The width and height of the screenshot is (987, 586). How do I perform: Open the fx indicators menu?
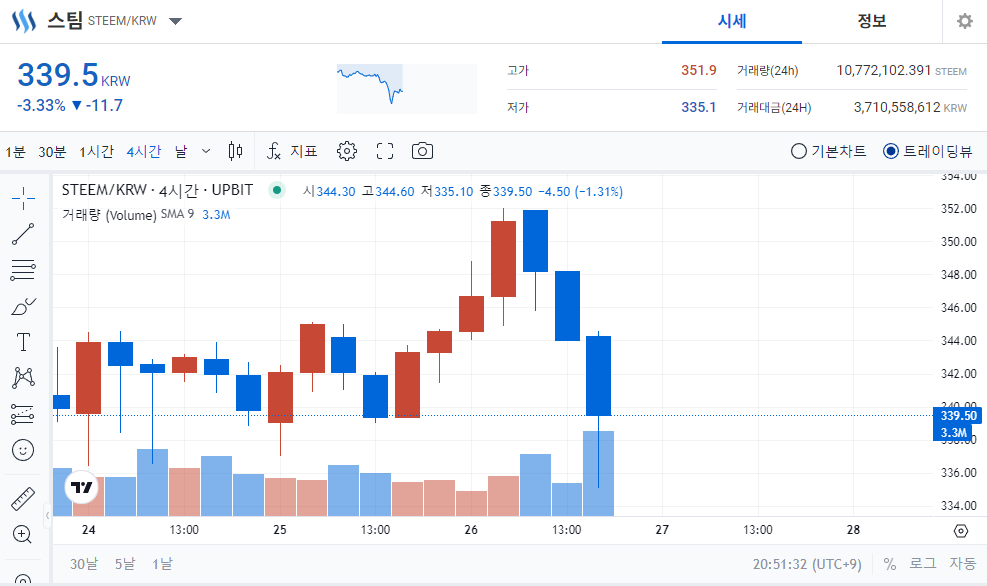pyautogui.click(x=273, y=151)
